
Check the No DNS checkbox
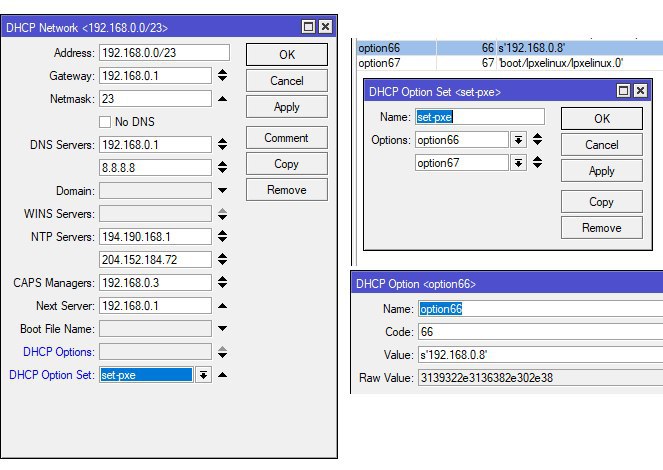pos(105,122)
